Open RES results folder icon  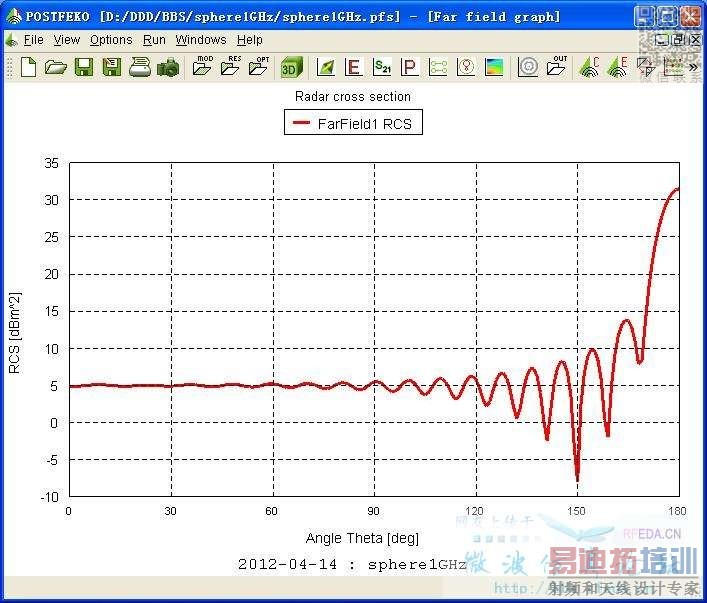tap(231, 66)
